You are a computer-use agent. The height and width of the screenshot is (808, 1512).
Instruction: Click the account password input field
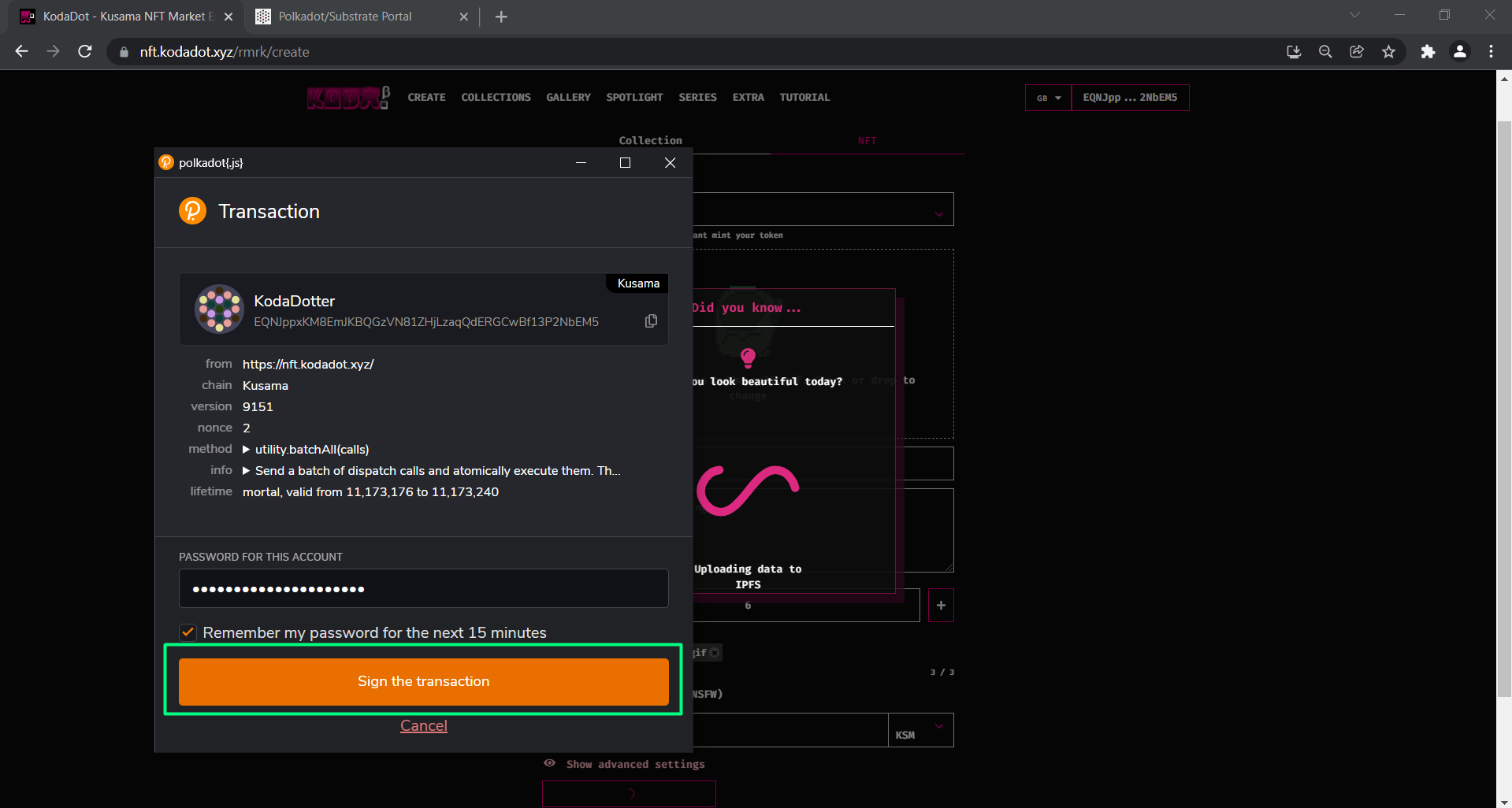click(x=423, y=588)
